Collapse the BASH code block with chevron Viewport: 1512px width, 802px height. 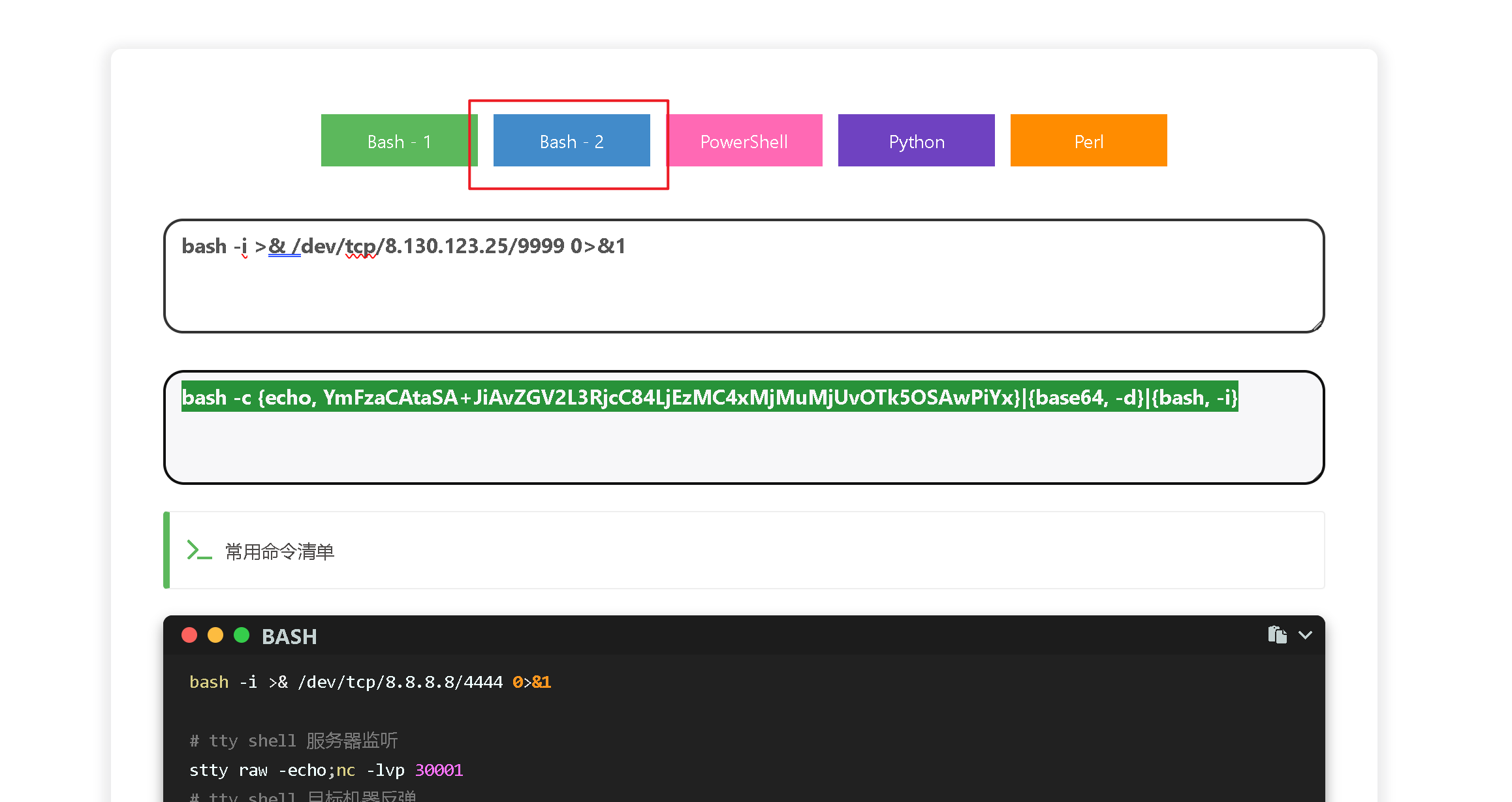pos(1305,635)
